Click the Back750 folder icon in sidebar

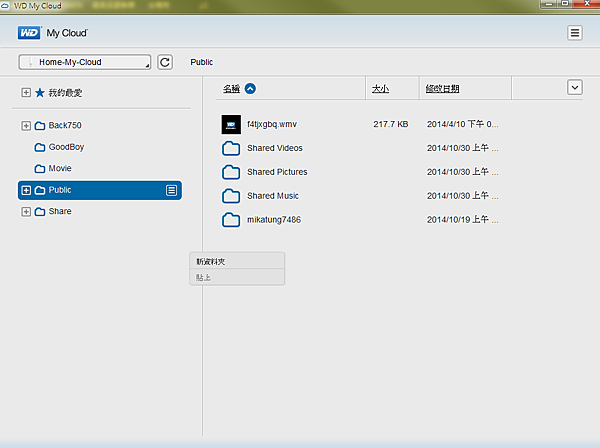pos(40,126)
